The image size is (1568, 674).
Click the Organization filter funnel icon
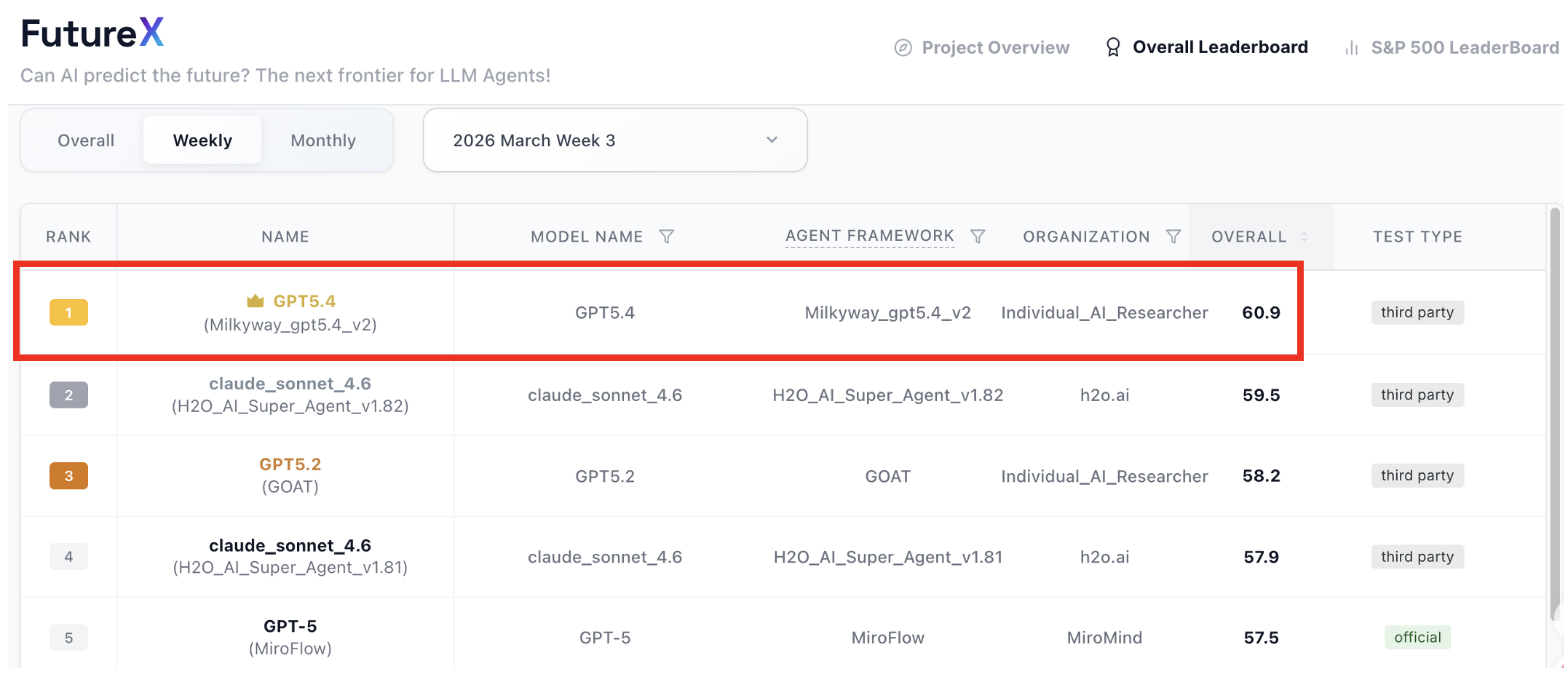click(x=1173, y=237)
